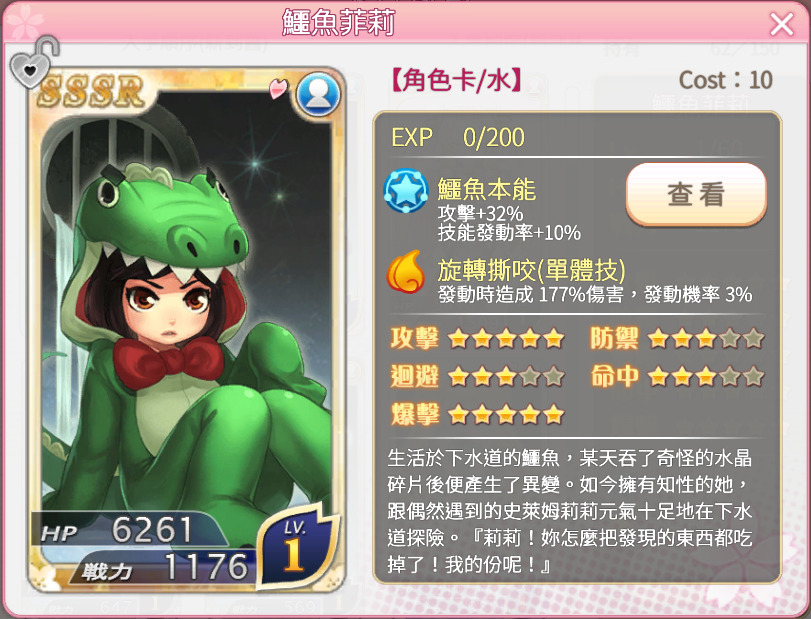Click the blue profile avatar icon
Viewport: 811px width, 619px height.
[318, 94]
